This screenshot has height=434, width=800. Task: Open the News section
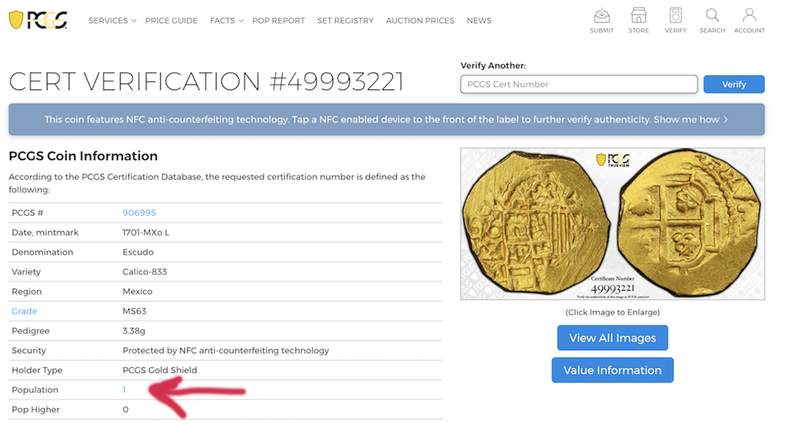pos(479,20)
